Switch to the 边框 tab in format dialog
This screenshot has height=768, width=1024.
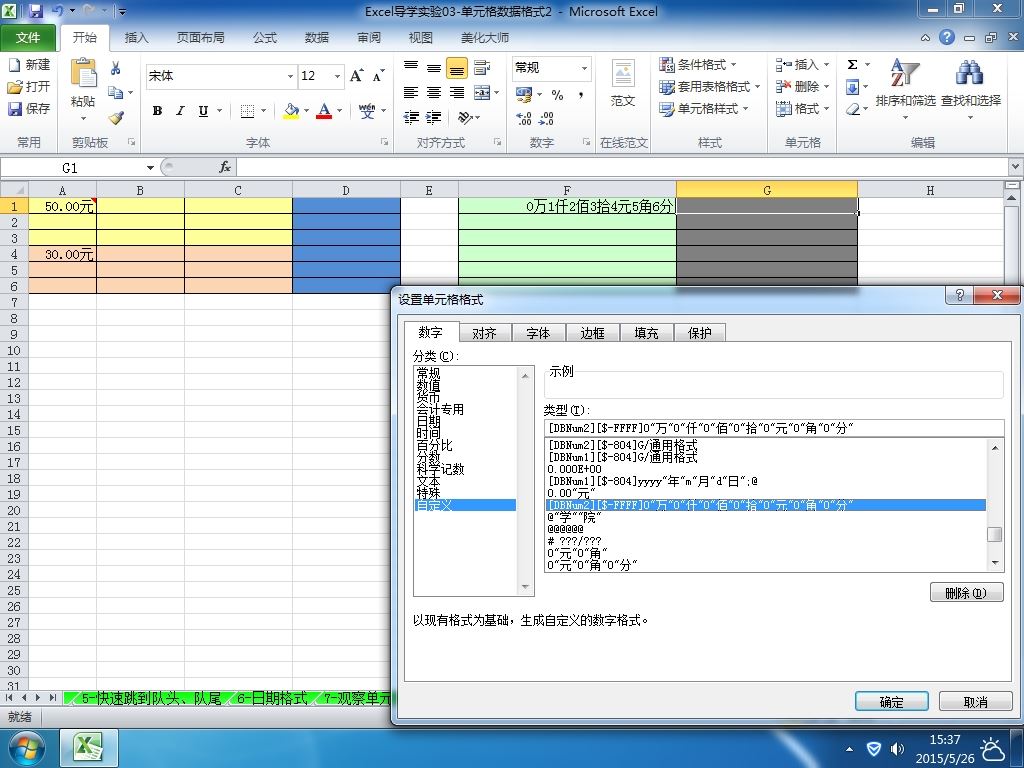tap(592, 333)
